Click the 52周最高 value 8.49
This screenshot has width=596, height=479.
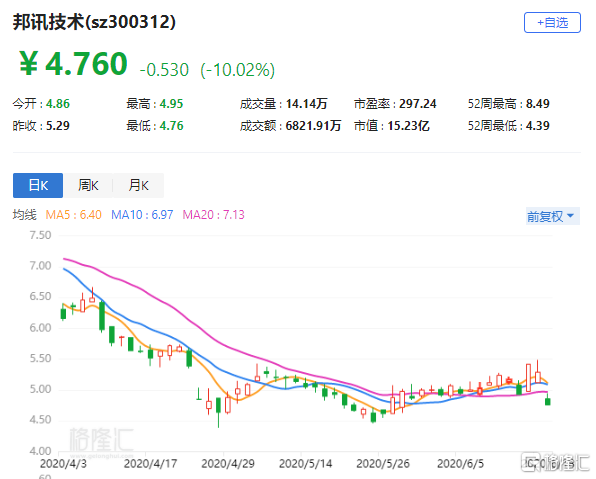coord(537,104)
